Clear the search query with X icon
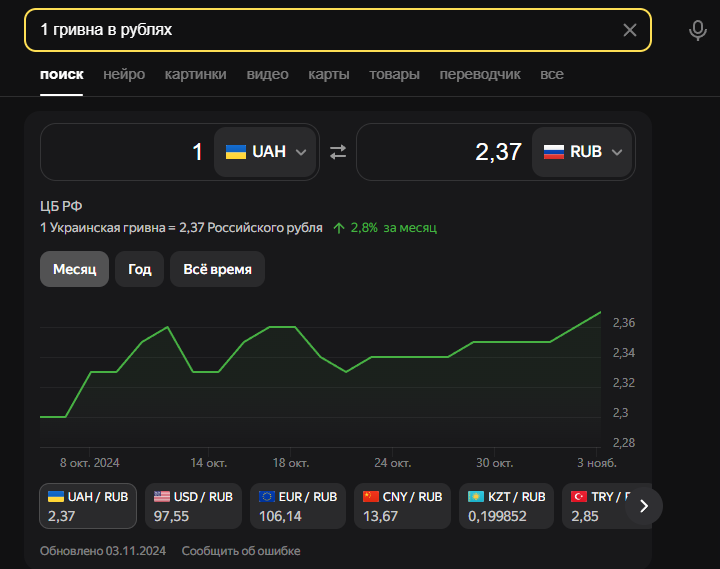 point(630,30)
